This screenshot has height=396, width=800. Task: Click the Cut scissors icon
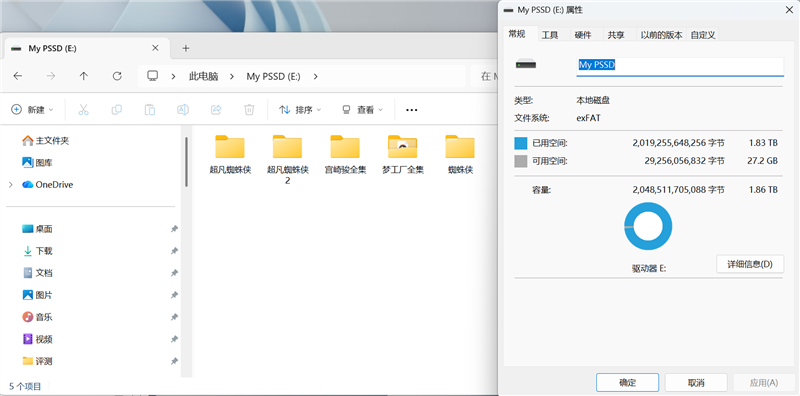(84, 110)
